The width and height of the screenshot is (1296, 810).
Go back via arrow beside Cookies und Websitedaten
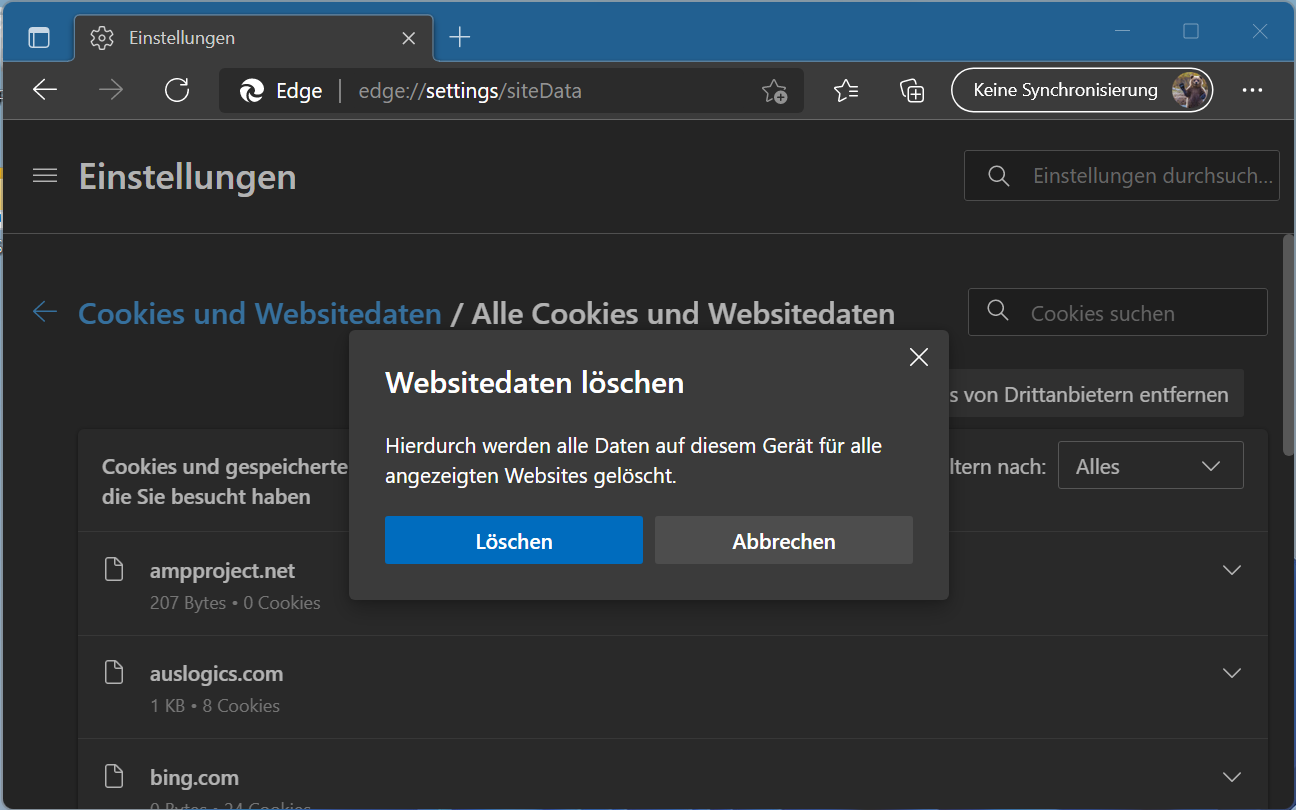(45, 312)
